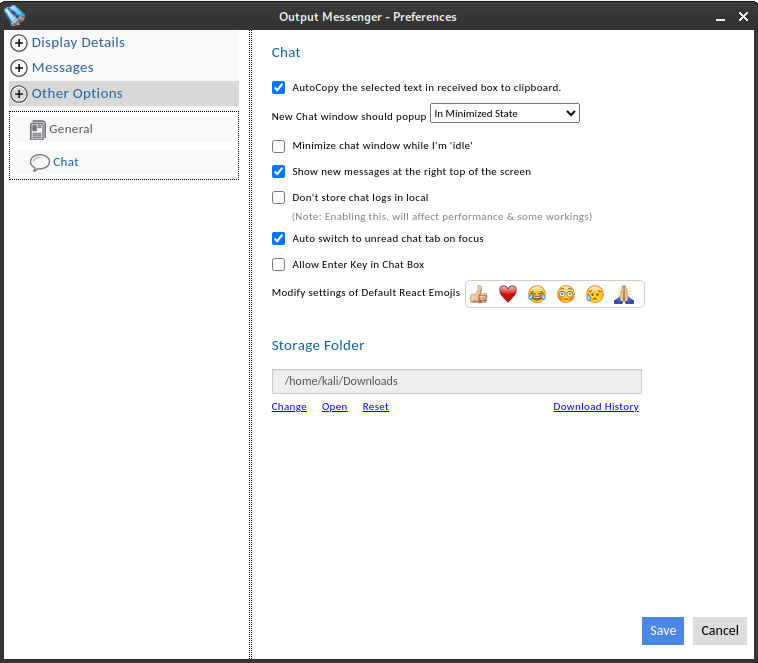Uncheck AutoCopy selected text to clipboard

278,88
